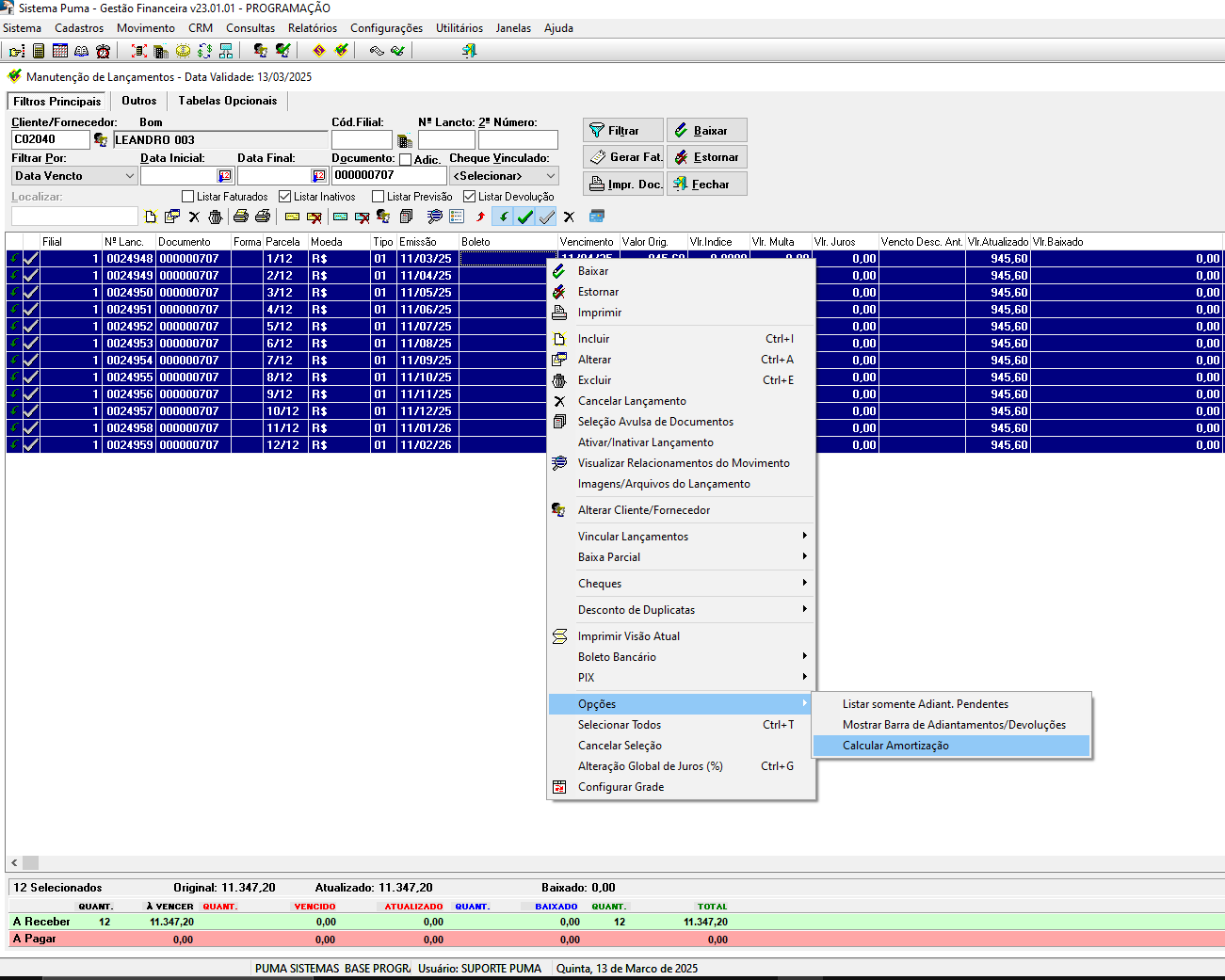Open the Data Inicial date picker icon
Image resolution: width=1225 pixels, height=980 pixels.
(225, 176)
